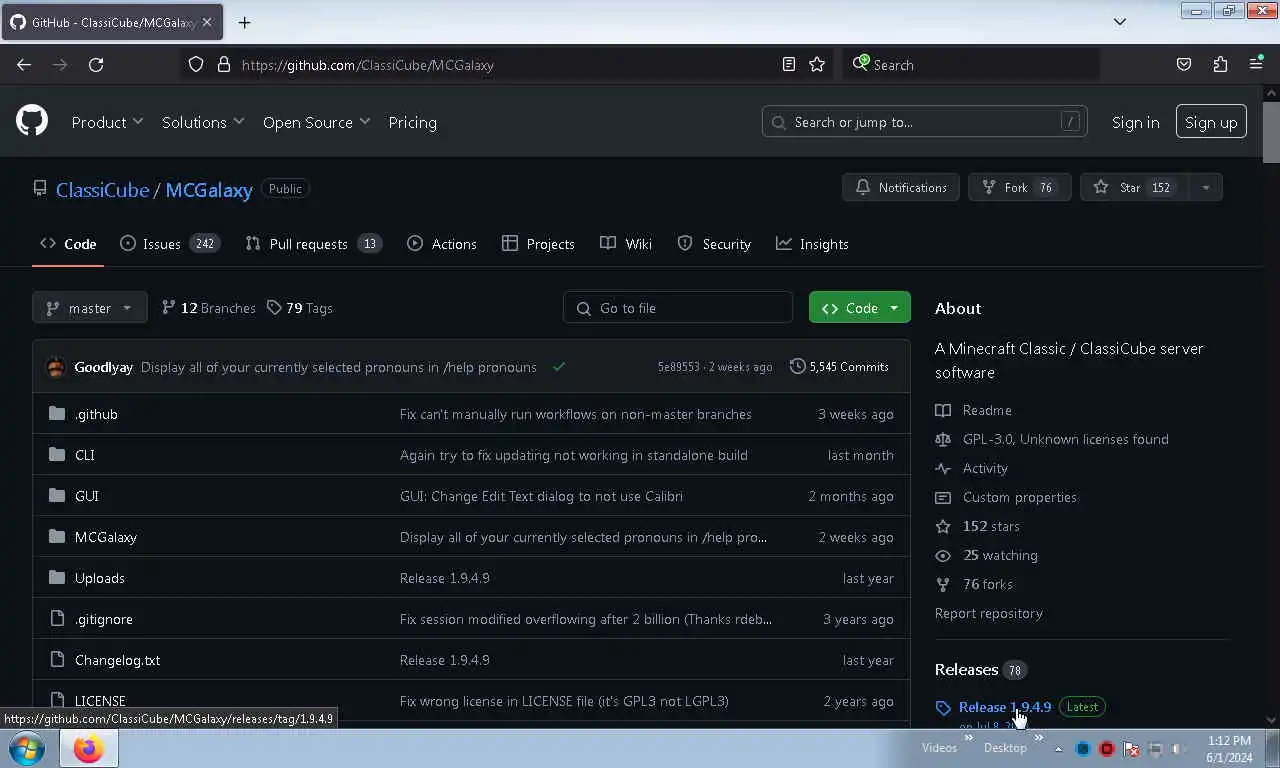Open Activity link
Viewport: 1280px width, 768px height.
click(984, 468)
